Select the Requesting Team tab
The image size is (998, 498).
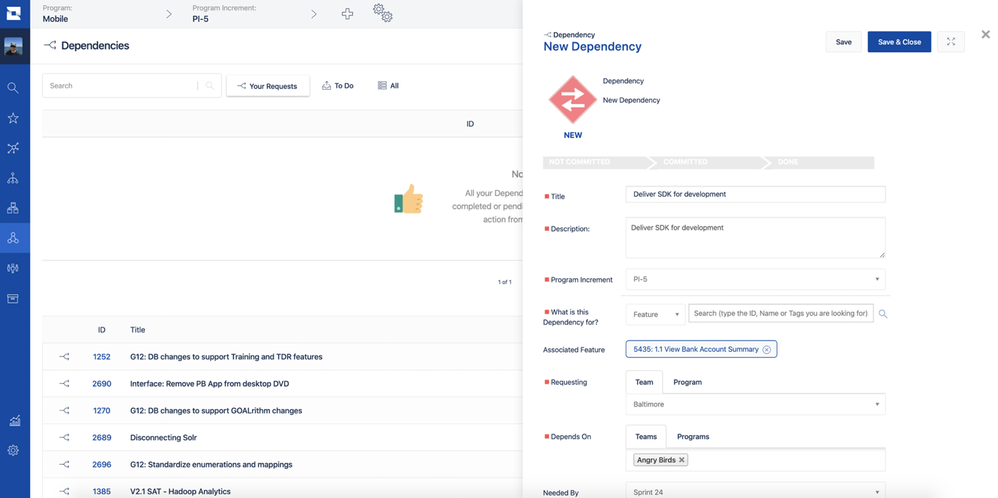[x=644, y=382]
